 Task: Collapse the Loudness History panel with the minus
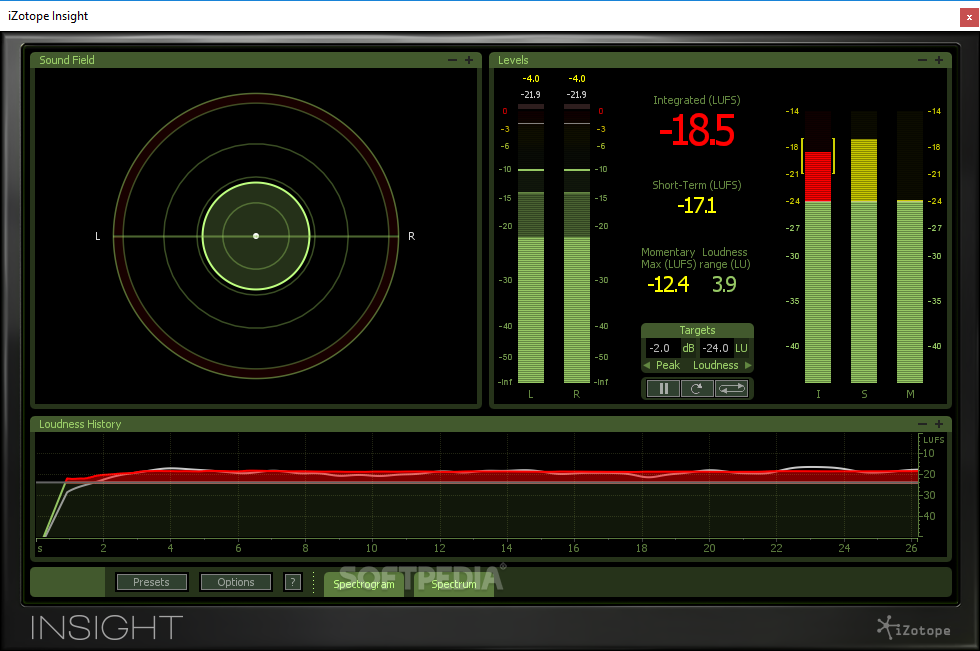[922, 424]
